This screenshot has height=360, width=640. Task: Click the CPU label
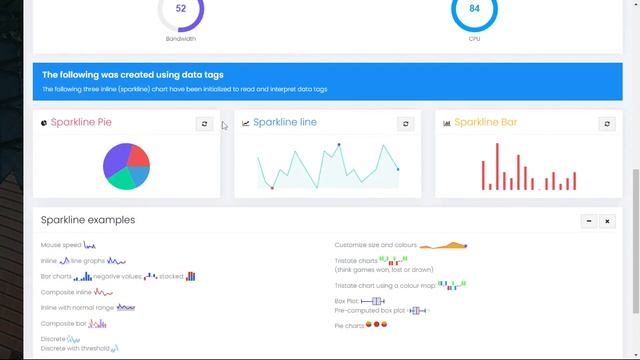click(x=474, y=39)
